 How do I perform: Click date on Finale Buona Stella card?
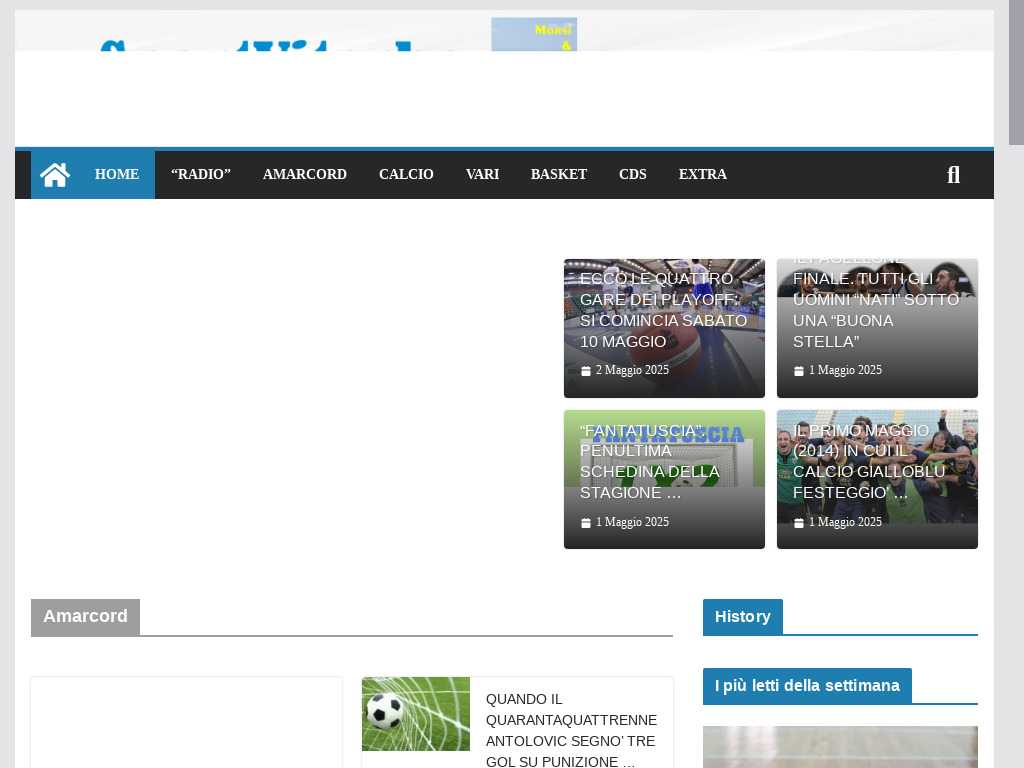(x=845, y=370)
